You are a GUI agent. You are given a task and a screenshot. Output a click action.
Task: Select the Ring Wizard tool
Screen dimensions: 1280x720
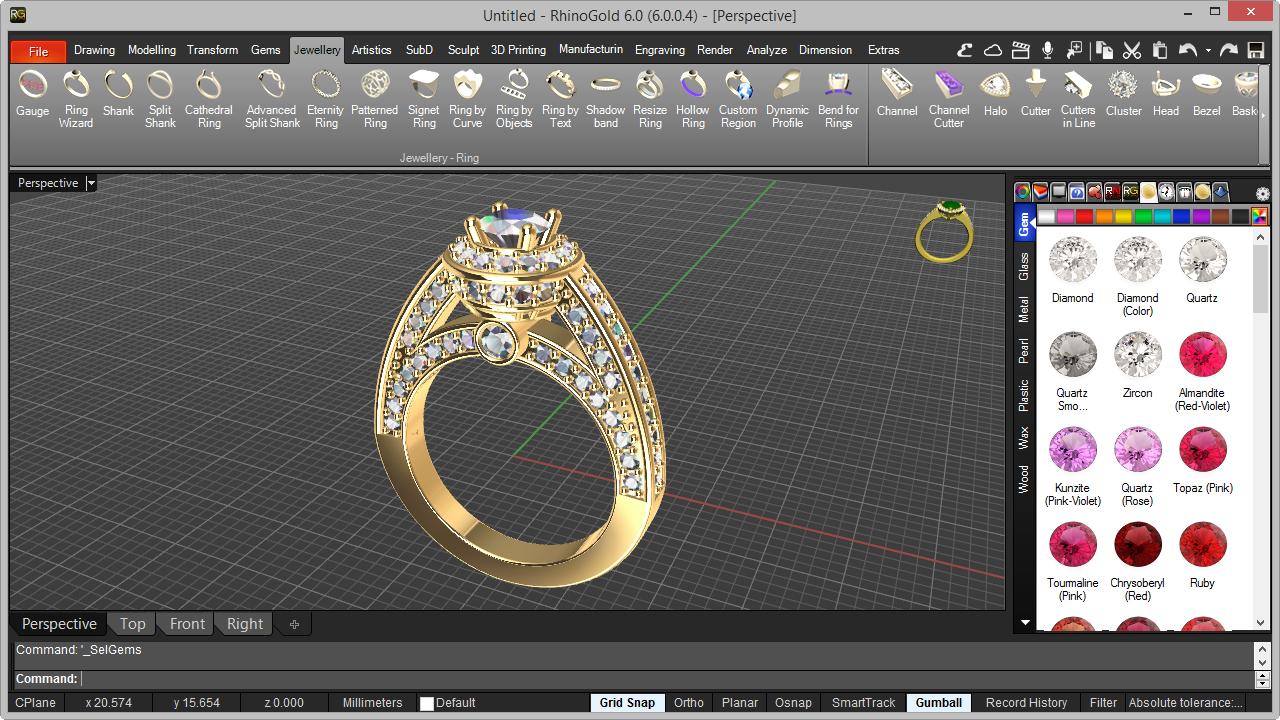tap(76, 97)
